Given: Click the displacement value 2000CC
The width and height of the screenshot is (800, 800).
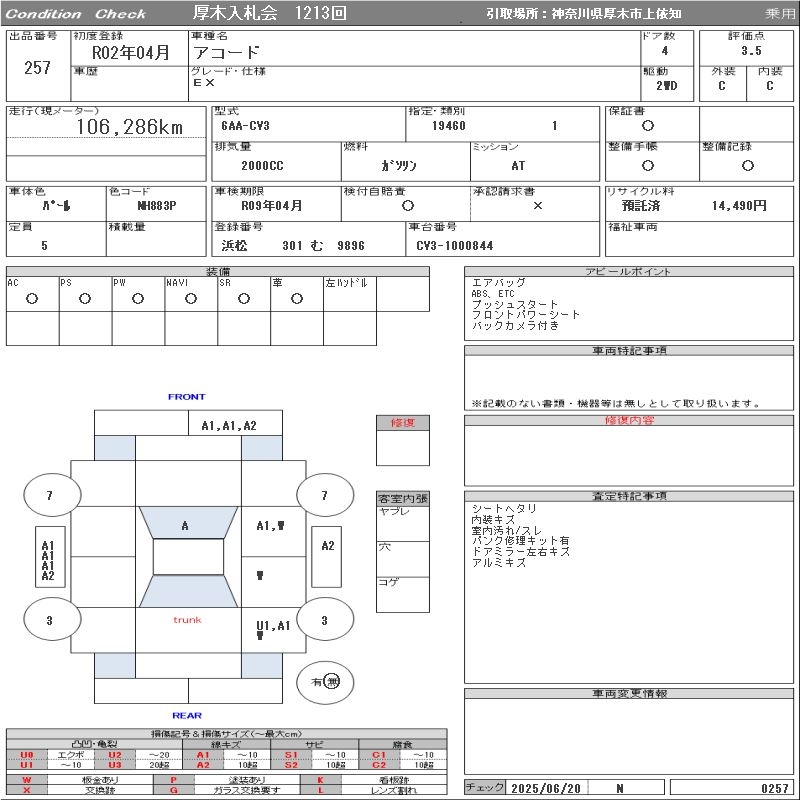Looking at the screenshot, I should pyautogui.click(x=262, y=165).
